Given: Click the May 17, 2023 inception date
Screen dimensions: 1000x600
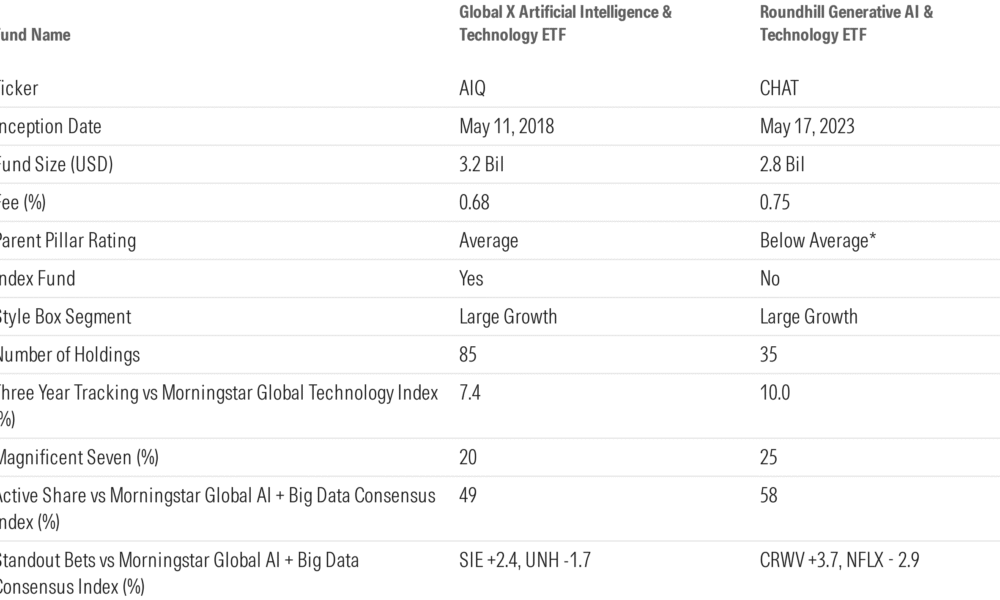Looking at the screenshot, I should (807, 126).
